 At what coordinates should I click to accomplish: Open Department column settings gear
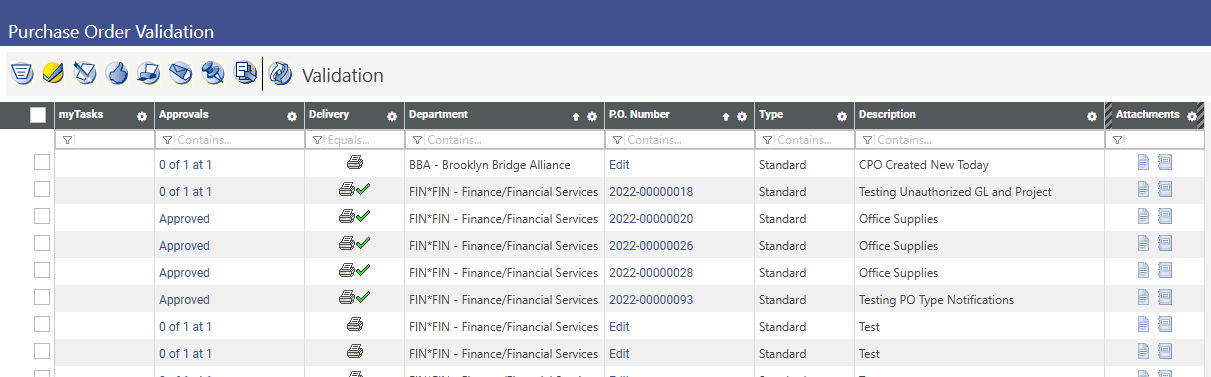click(x=592, y=116)
